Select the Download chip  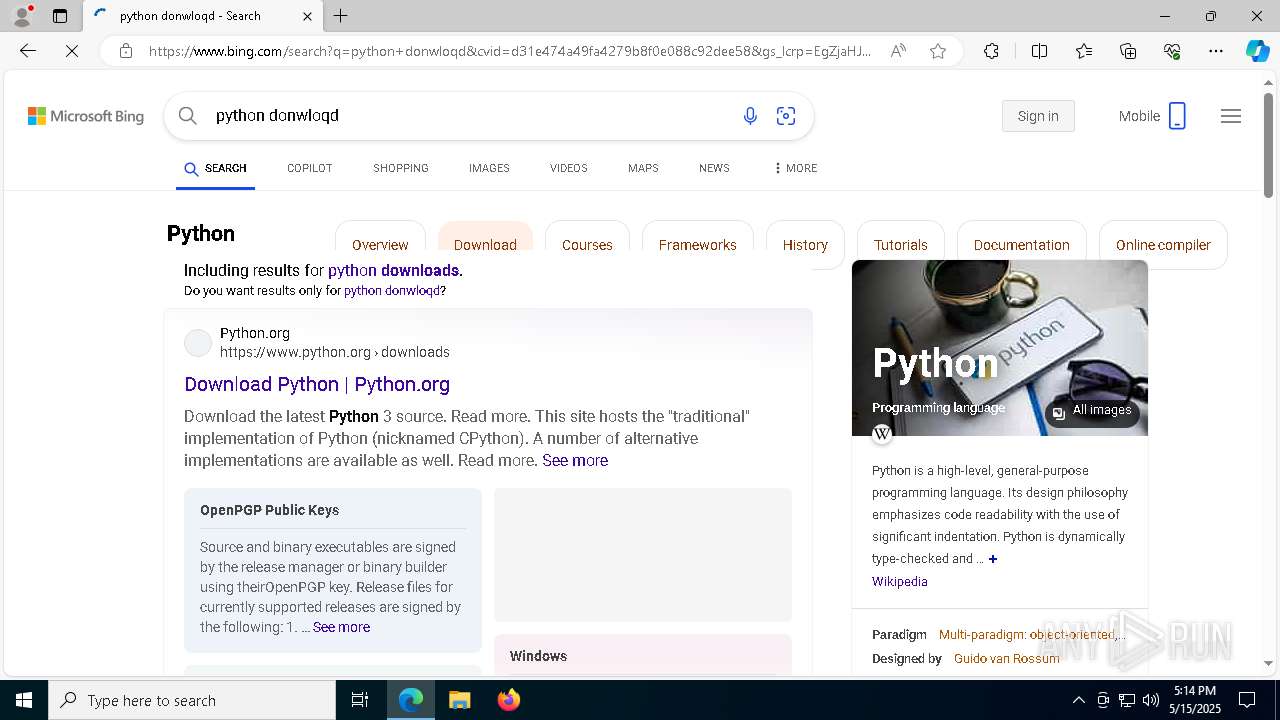(x=485, y=244)
